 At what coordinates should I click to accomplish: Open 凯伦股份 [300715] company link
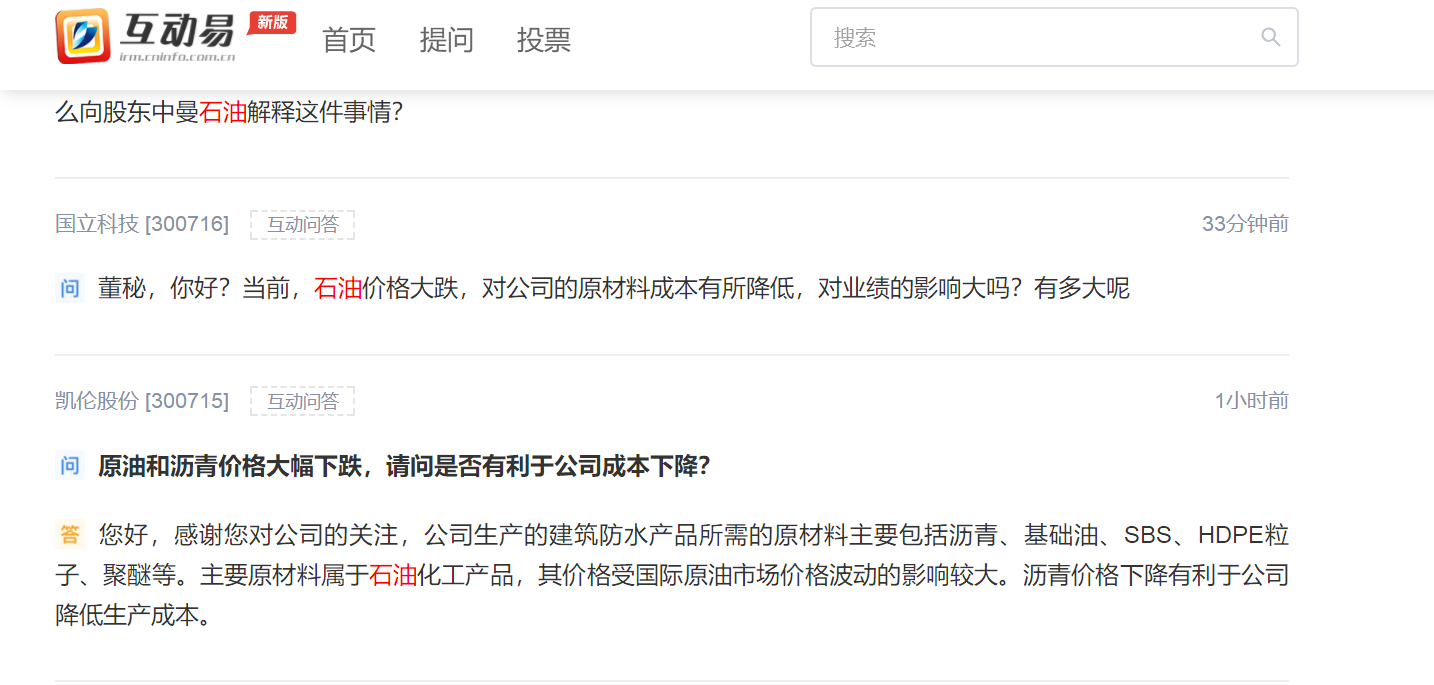coord(142,401)
